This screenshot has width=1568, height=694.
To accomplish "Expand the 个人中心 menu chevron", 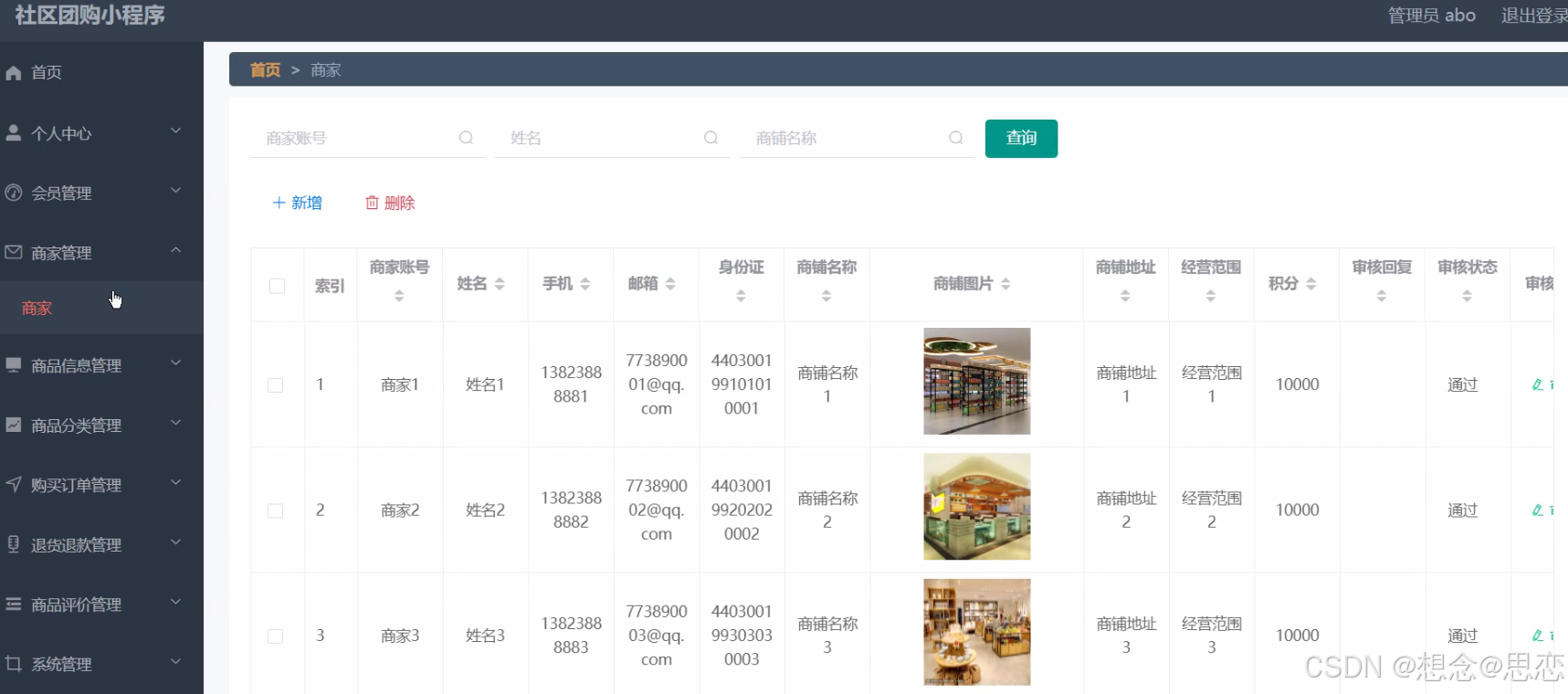I will [x=175, y=131].
